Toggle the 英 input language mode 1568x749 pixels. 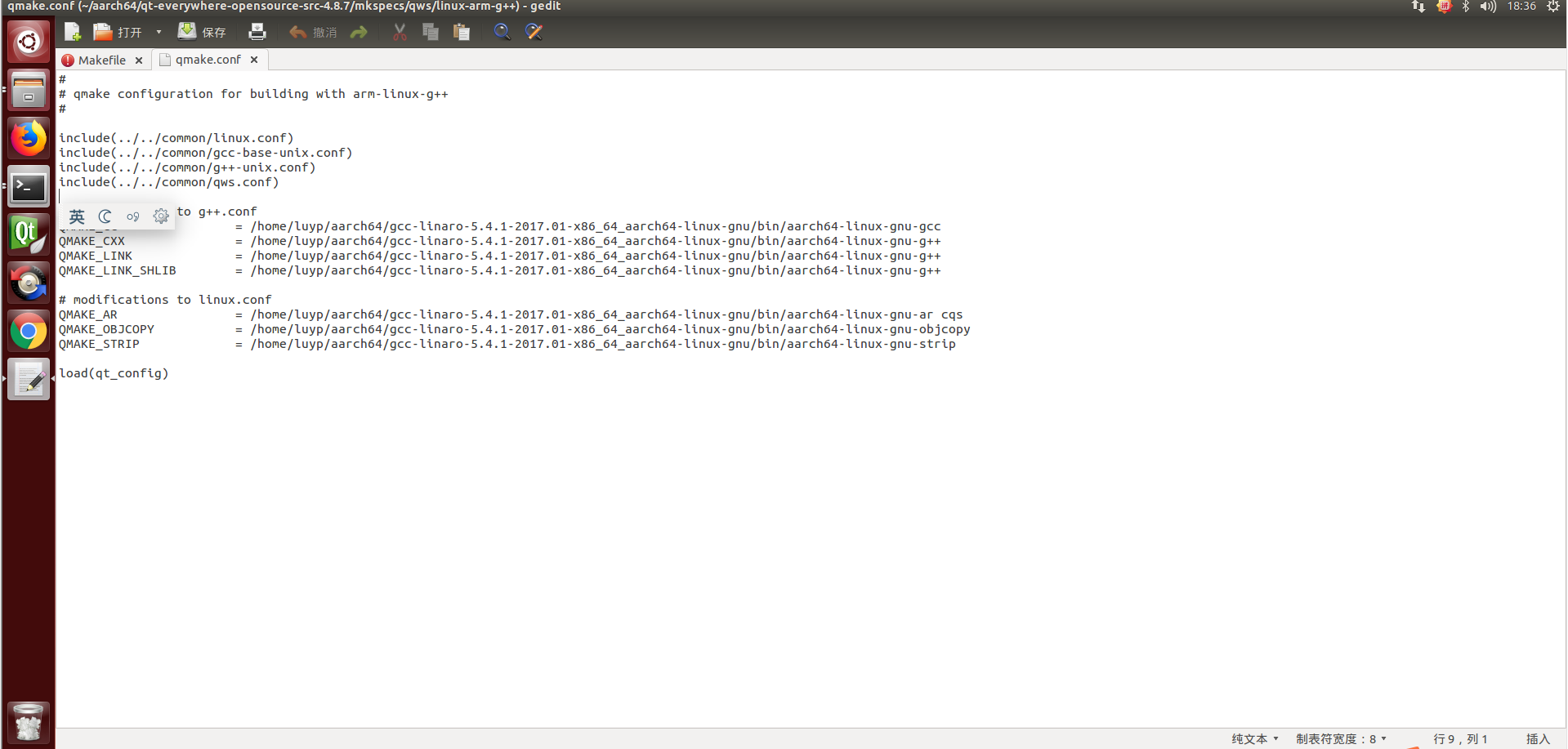click(77, 216)
